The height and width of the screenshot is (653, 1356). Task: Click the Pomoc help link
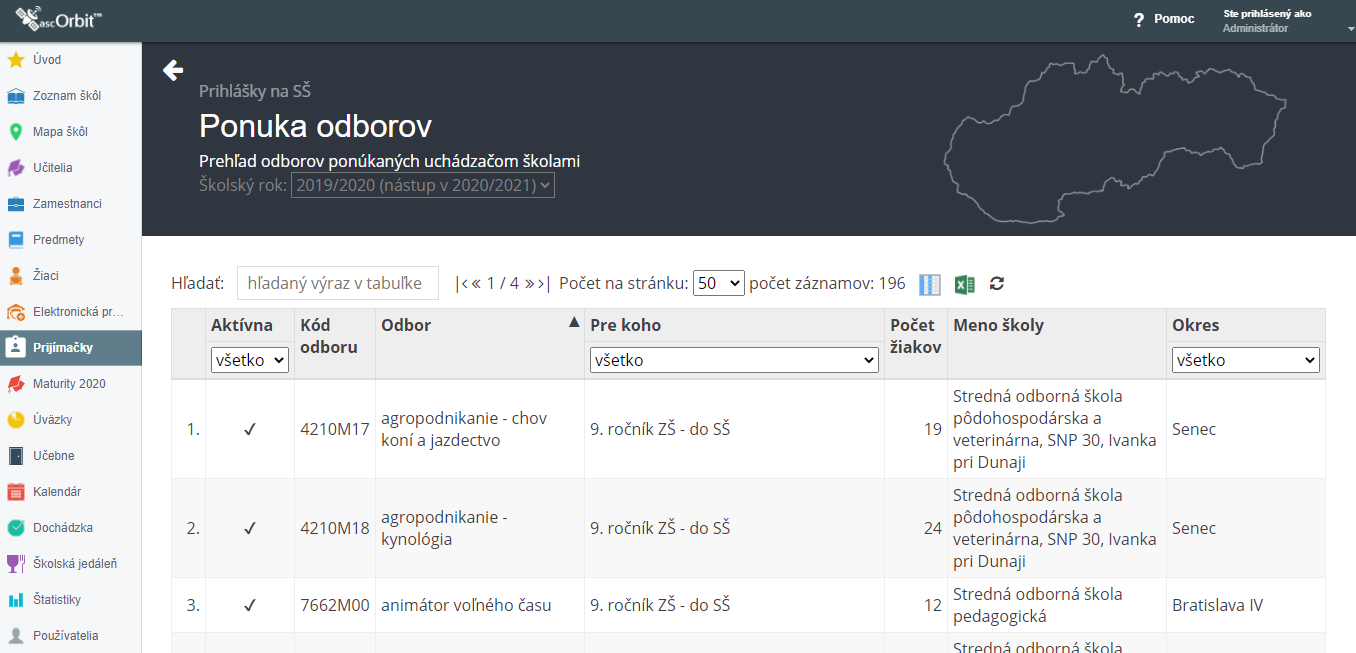click(1174, 19)
